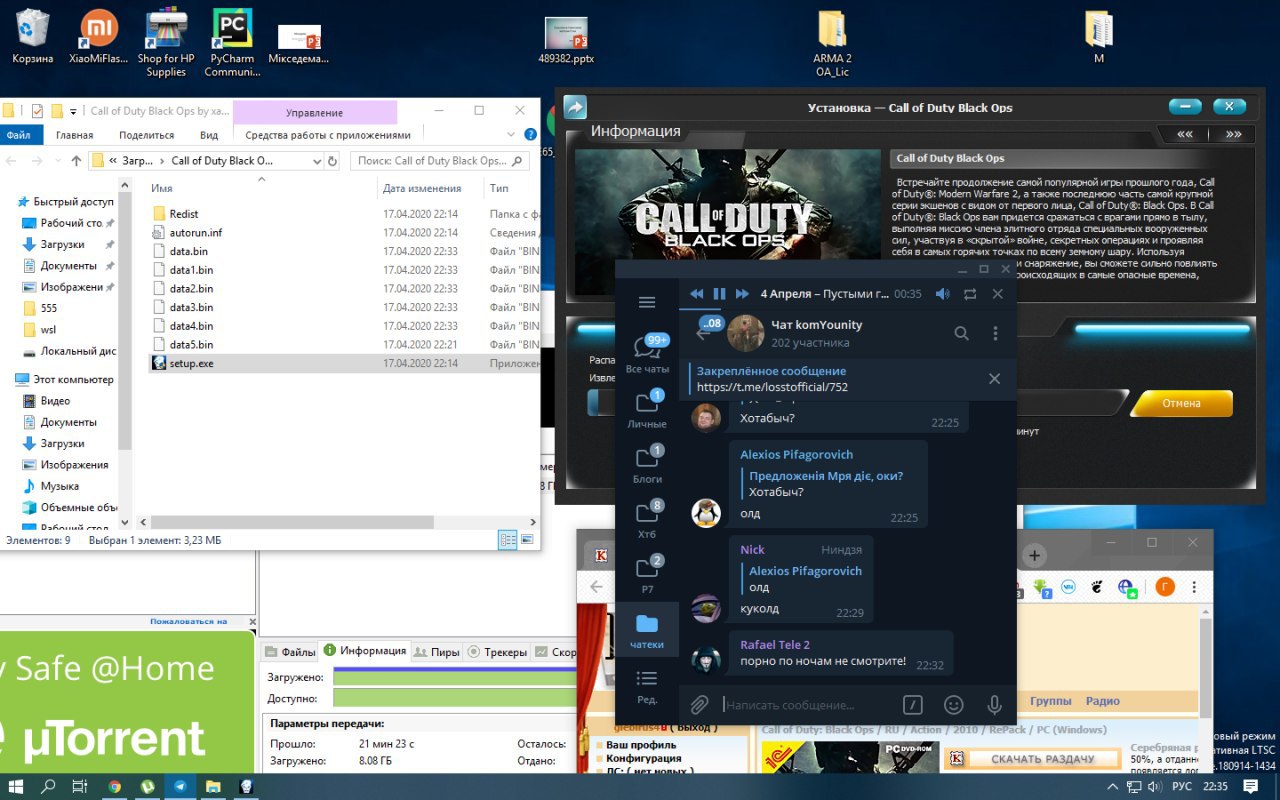Open komYounity chat three-dot menu
This screenshot has height=800, width=1280.
995,333
